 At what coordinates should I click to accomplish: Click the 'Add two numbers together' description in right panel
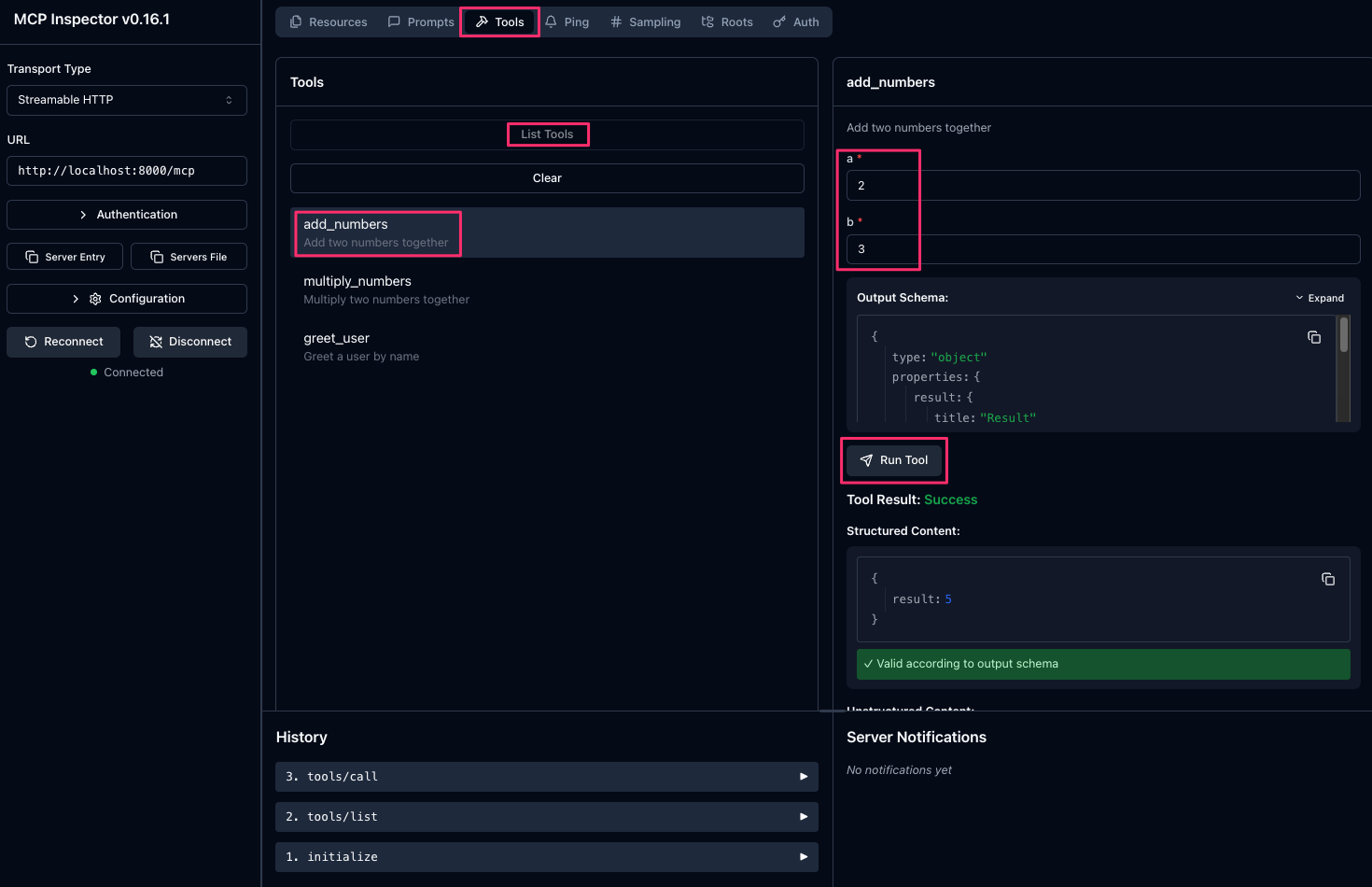[918, 128]
